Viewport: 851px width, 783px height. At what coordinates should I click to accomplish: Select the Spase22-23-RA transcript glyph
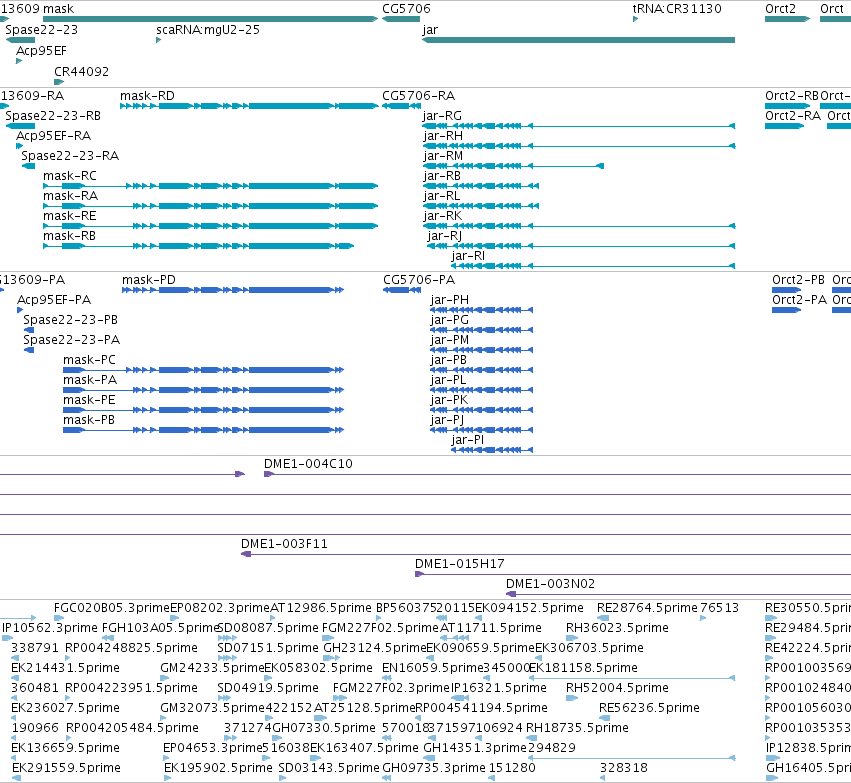point(28,166)
